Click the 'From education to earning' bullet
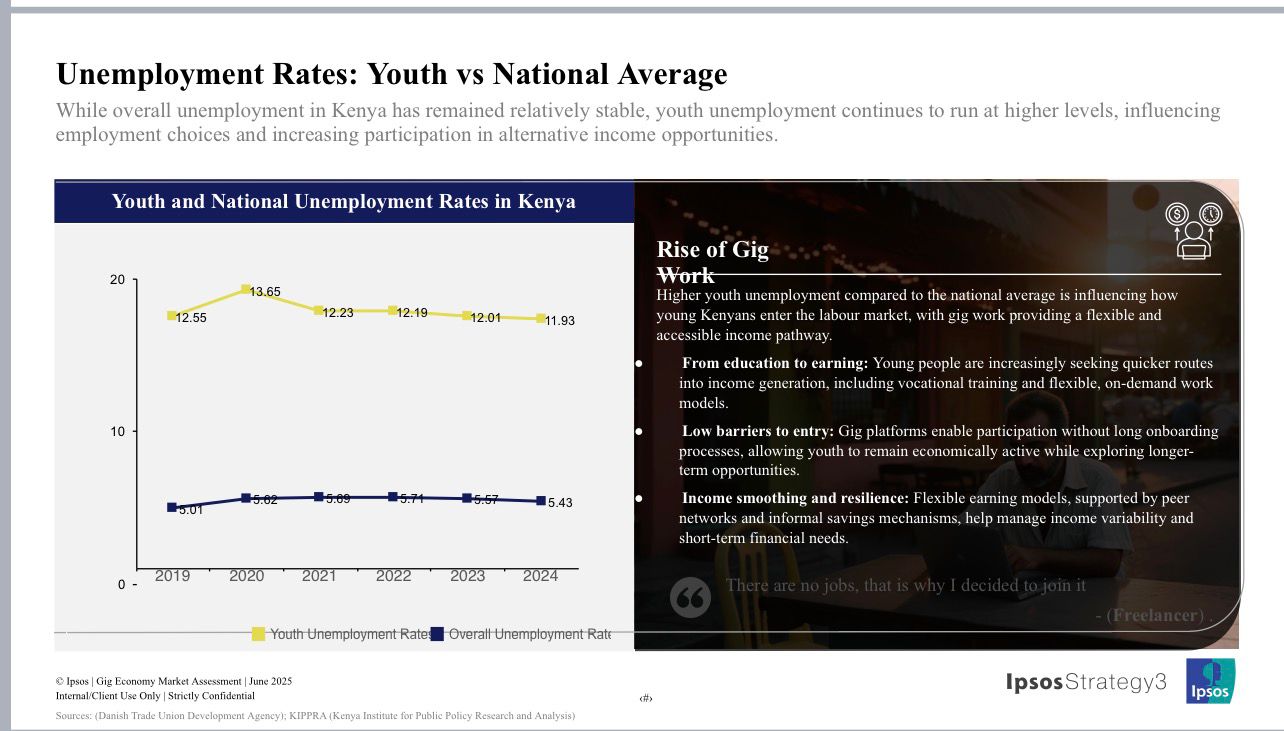 (776, 363)
